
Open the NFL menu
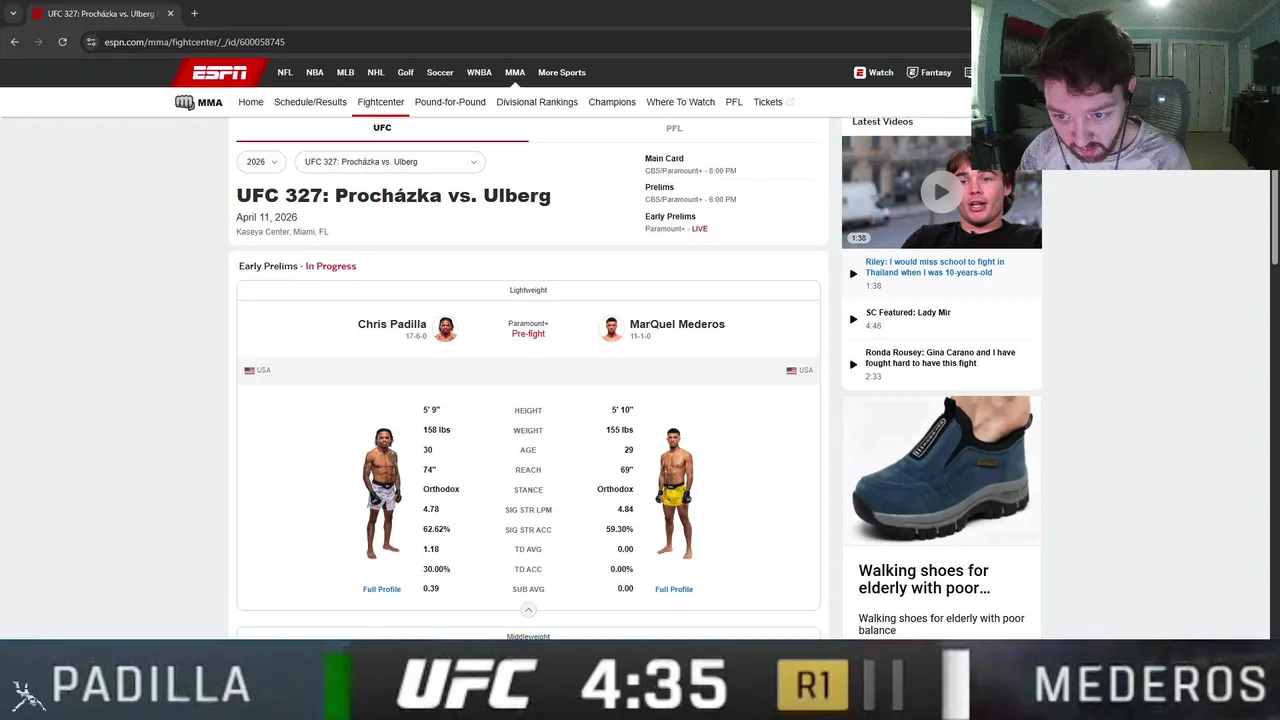[285, 73]
